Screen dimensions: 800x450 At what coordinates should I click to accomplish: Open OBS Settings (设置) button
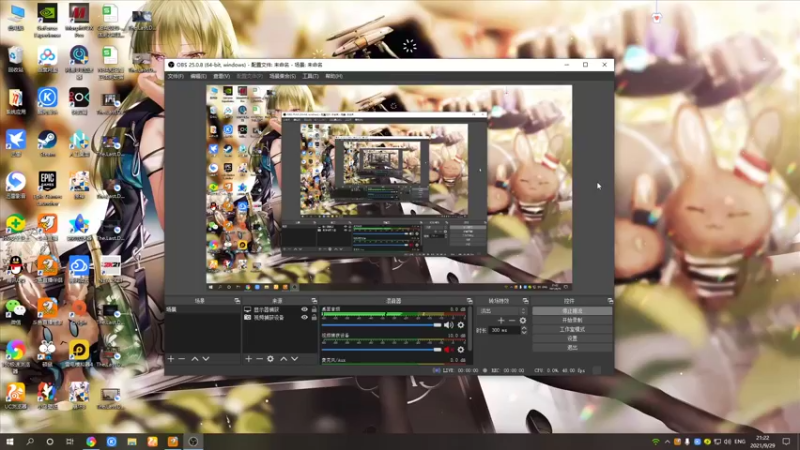(x=572, y=338)
